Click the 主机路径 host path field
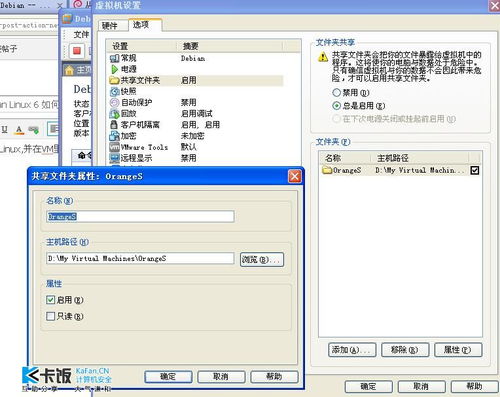Image resolution: width=500 pixels, height=397 pixels. click(x=140, y=258)
